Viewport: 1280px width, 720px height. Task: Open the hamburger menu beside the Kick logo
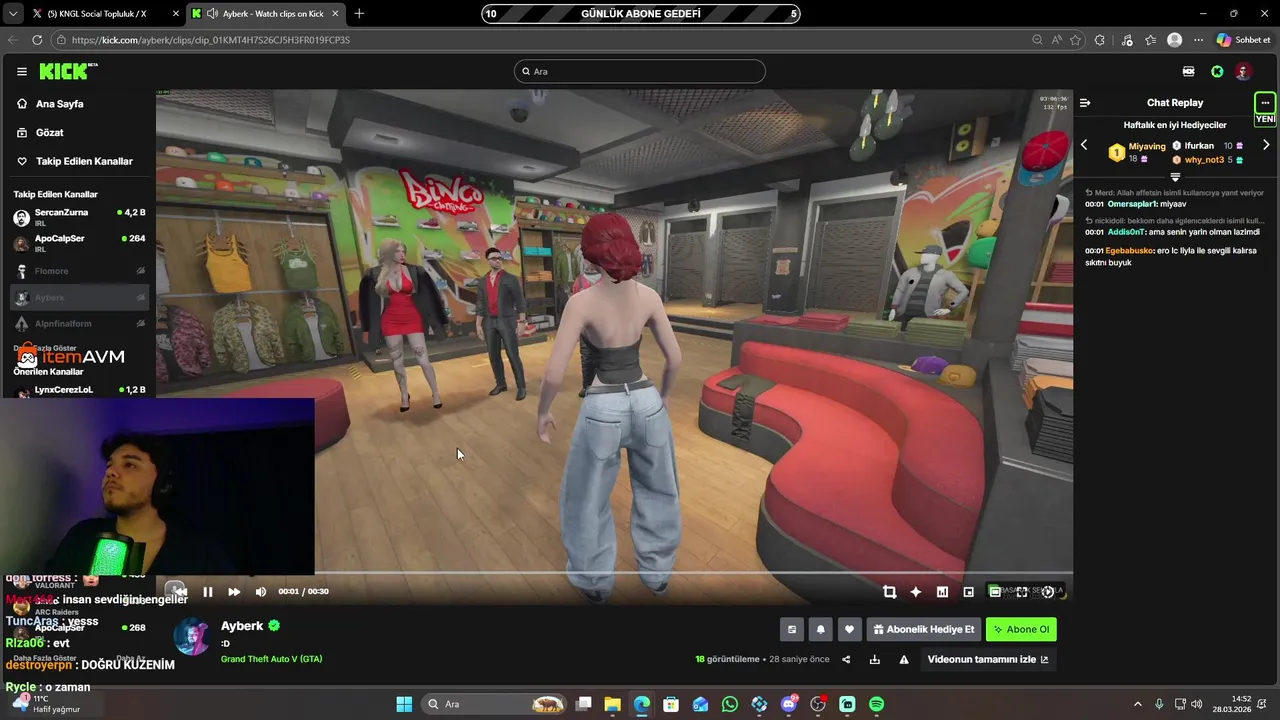point(21,71)
